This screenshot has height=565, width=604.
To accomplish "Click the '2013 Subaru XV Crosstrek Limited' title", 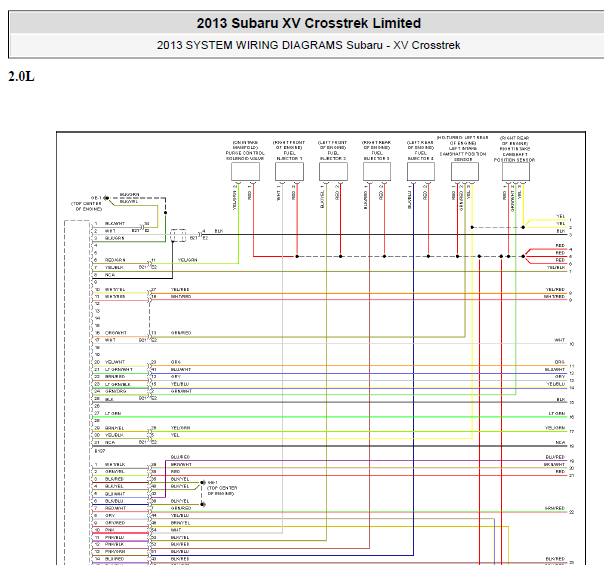I will click(x=309, y=23).
